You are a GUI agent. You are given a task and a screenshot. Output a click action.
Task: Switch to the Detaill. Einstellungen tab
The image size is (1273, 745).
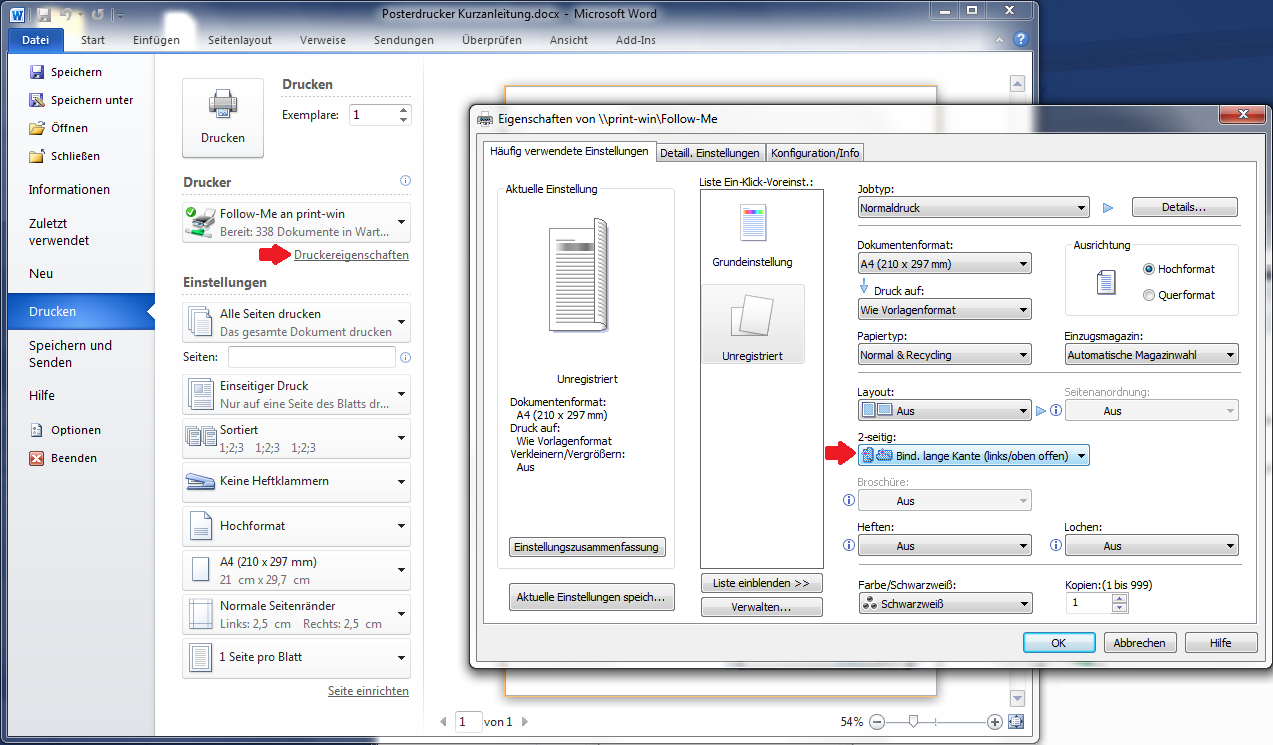pos(710,153)
